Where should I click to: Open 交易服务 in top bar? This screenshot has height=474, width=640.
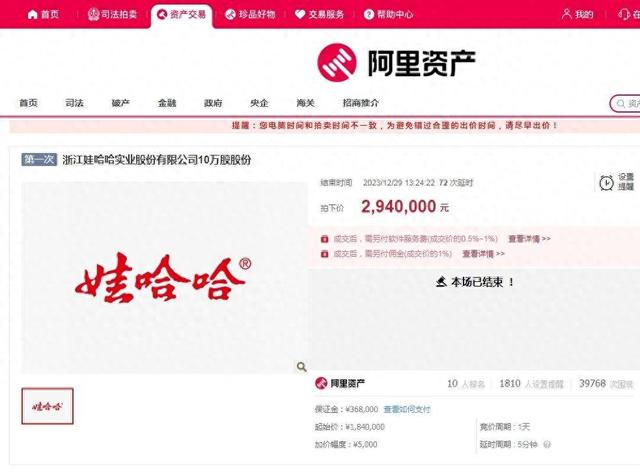[320, 15]
